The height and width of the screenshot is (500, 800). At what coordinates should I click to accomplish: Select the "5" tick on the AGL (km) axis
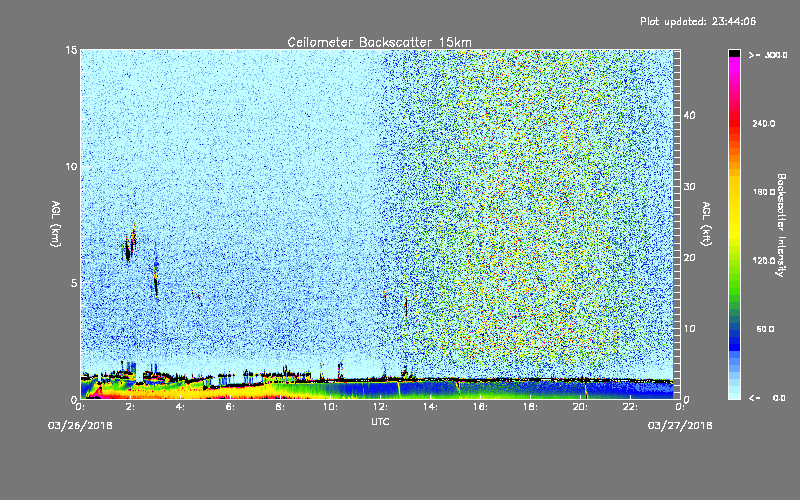click(x=74, y=283)
